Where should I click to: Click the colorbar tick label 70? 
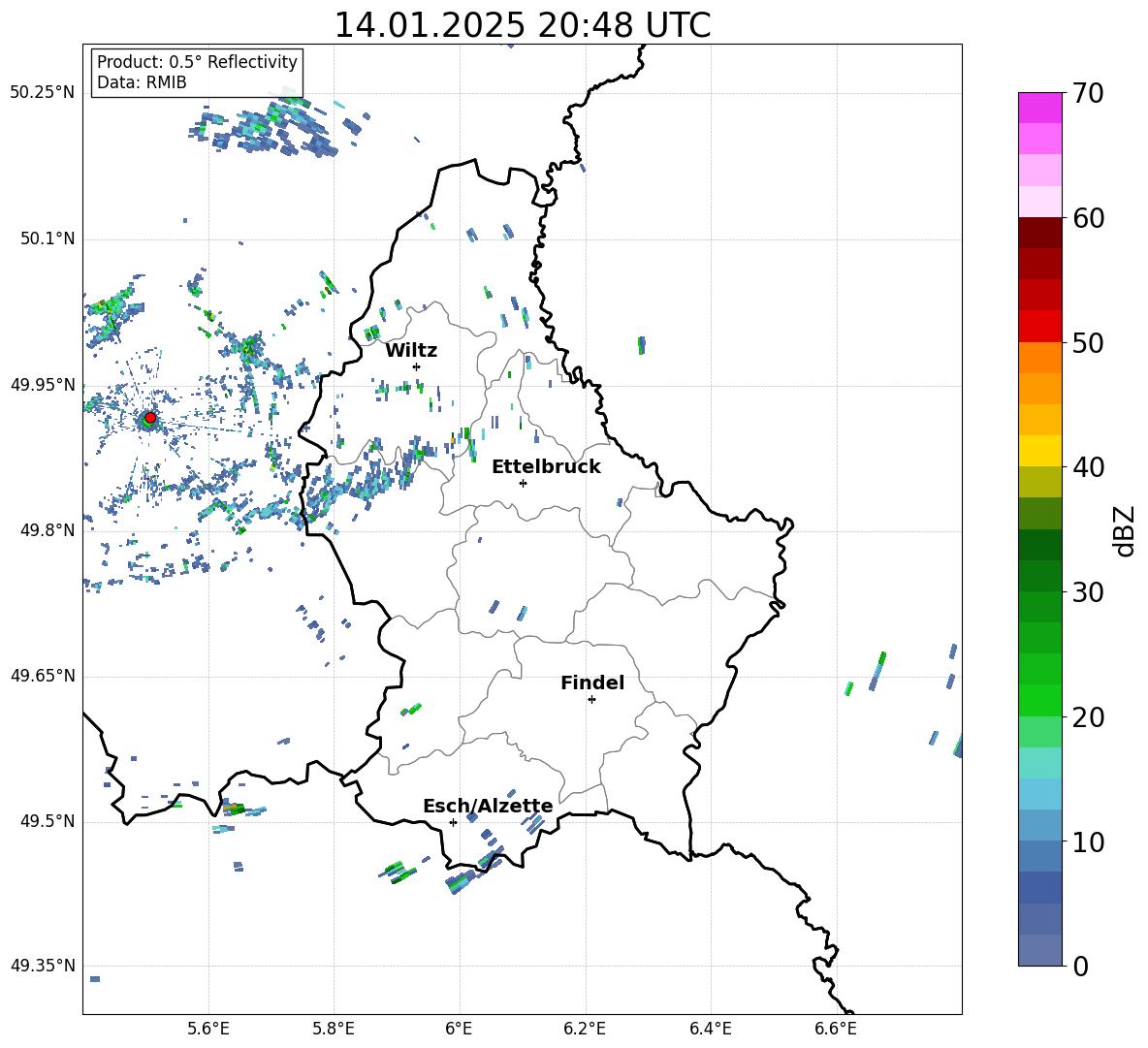[1088, 93]
